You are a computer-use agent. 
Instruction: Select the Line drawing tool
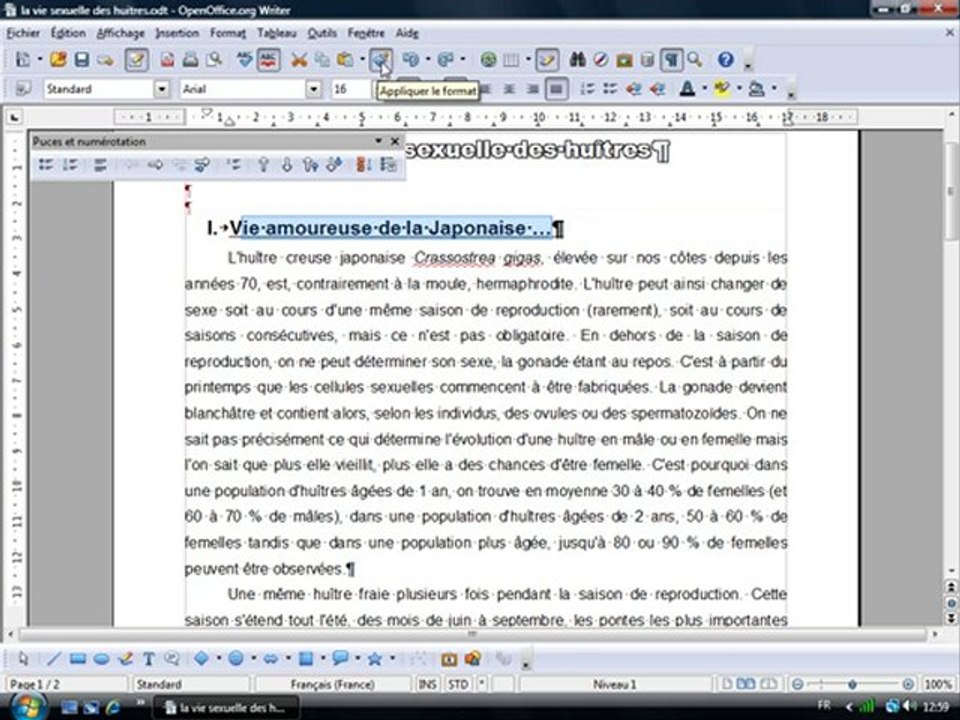point(54,659)
